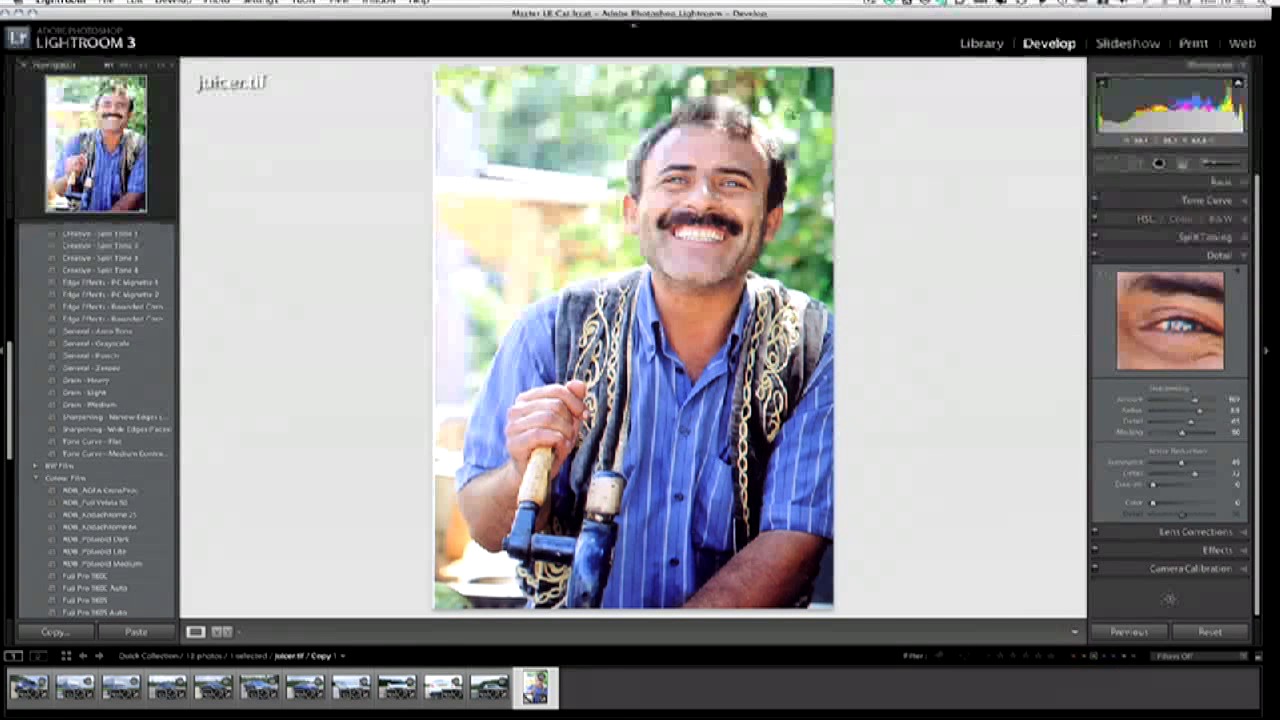This screenshot has width=1280, height=720.
Task: Switch to Loupe view in toolbar
Action: tap(195, 632)
